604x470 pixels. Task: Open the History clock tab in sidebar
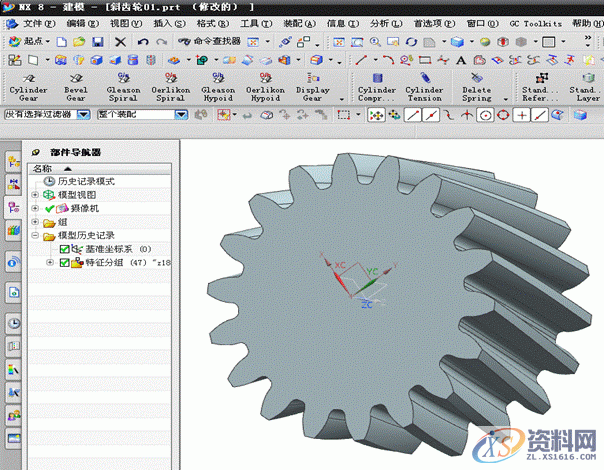(14, 323)
